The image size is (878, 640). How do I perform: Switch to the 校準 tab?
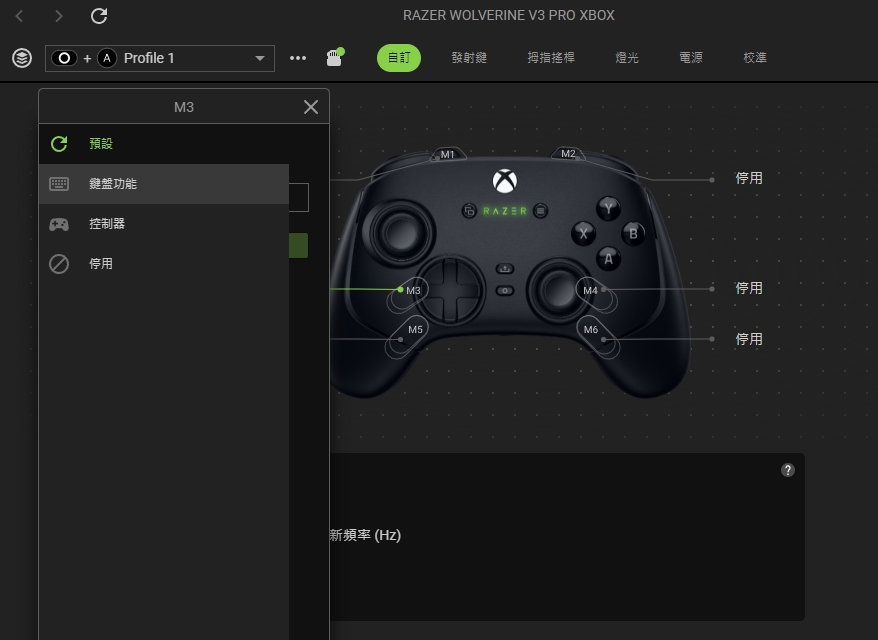coord(755,58)
